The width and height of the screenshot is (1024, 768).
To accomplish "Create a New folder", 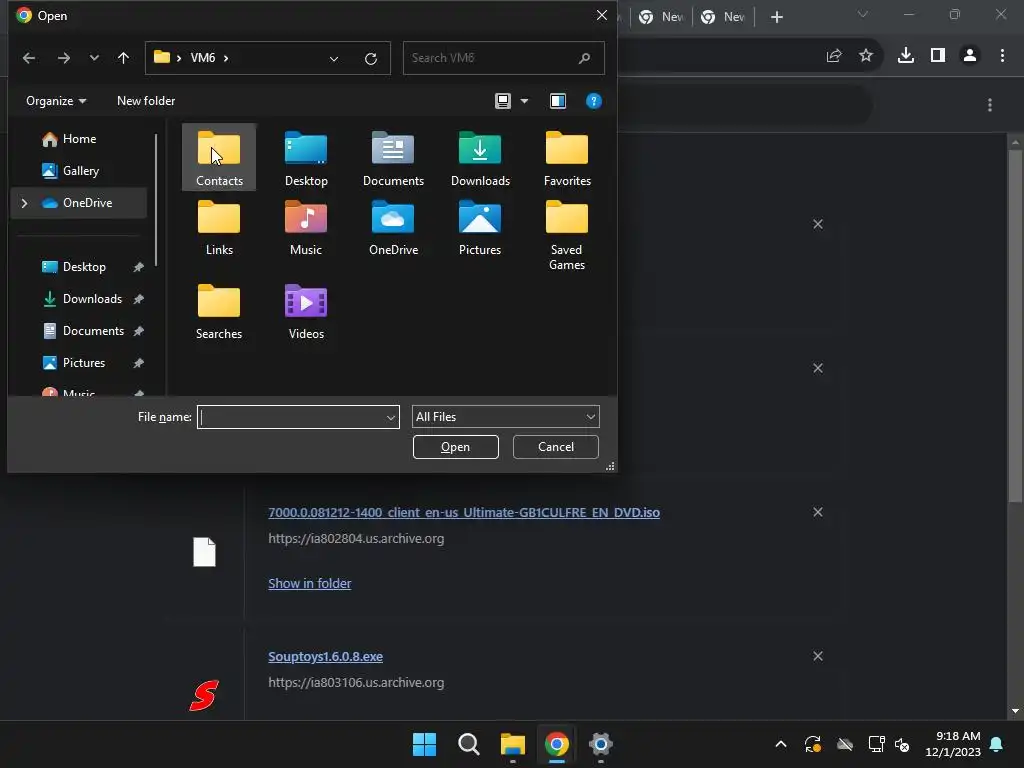I will tap(146, 101).
